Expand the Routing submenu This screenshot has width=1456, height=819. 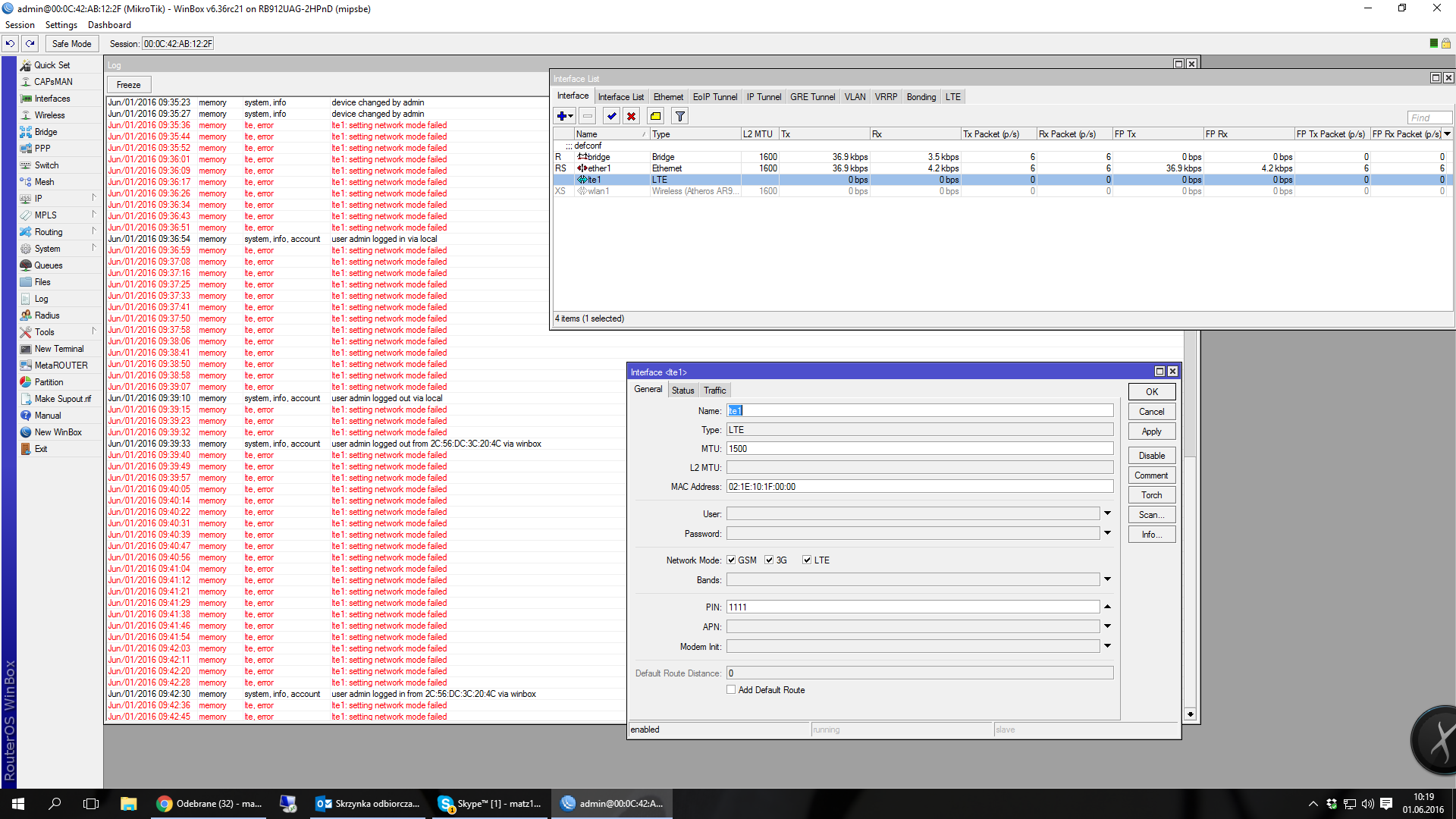(94, 231)
